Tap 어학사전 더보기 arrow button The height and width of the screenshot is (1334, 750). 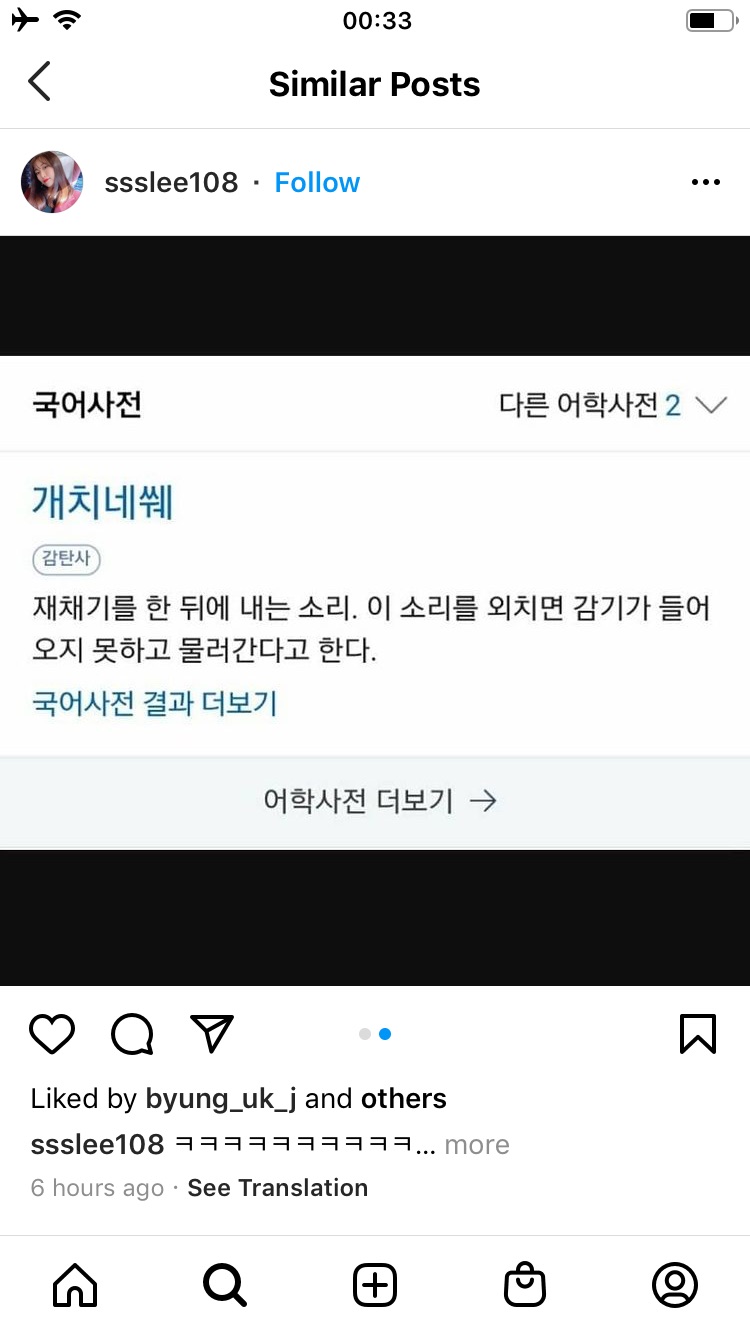point(375,801)
